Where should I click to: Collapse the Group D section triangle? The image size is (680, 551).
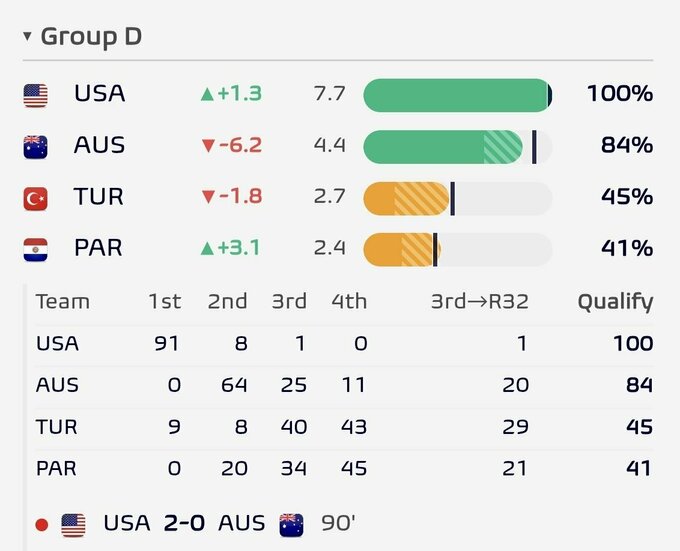pos(27,36)
